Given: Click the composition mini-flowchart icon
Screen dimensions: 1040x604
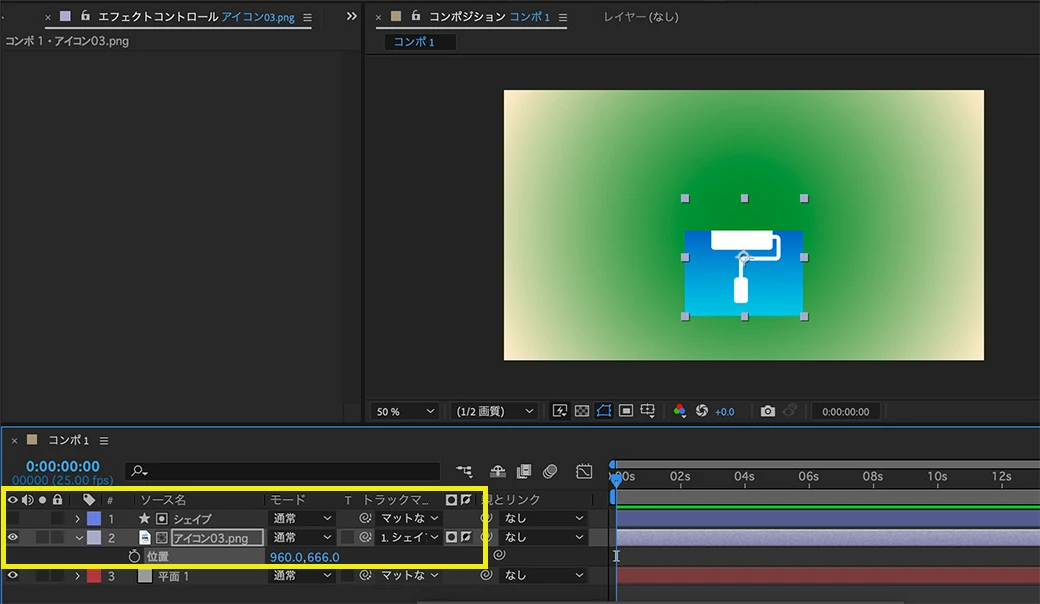Looking at the screenshot, I should click(x=464, y=471).
